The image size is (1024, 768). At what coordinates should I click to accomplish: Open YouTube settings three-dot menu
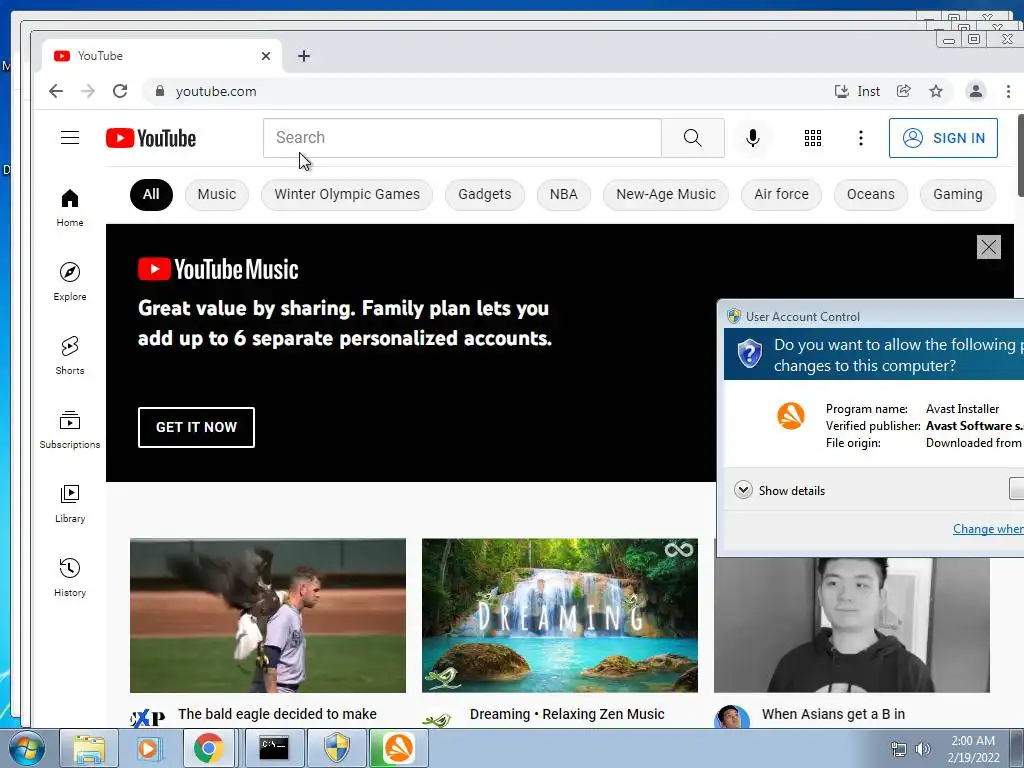click(861, 138)
